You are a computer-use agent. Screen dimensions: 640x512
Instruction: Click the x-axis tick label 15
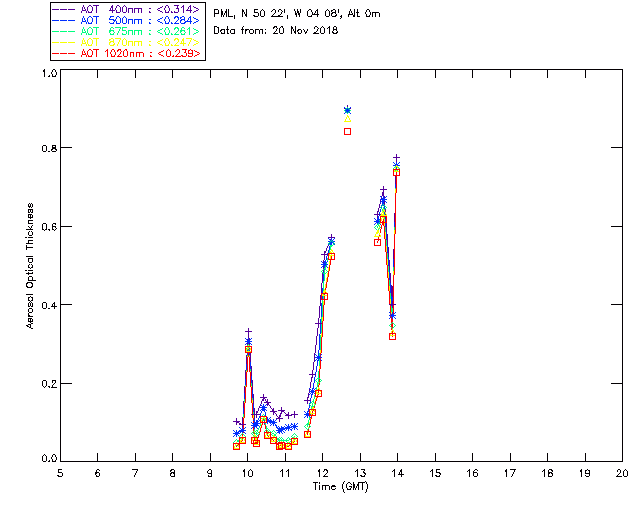tap(435, 473)
